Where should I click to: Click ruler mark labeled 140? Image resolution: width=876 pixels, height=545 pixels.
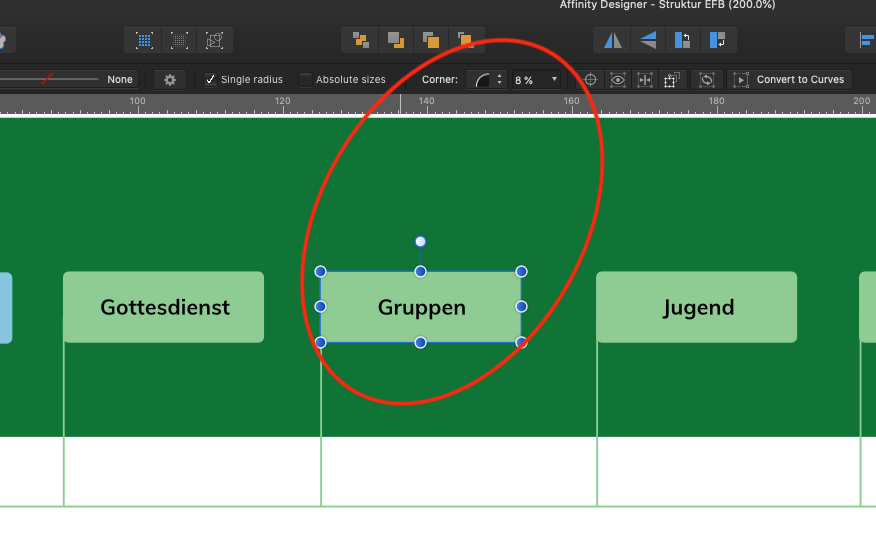point(426,101)
